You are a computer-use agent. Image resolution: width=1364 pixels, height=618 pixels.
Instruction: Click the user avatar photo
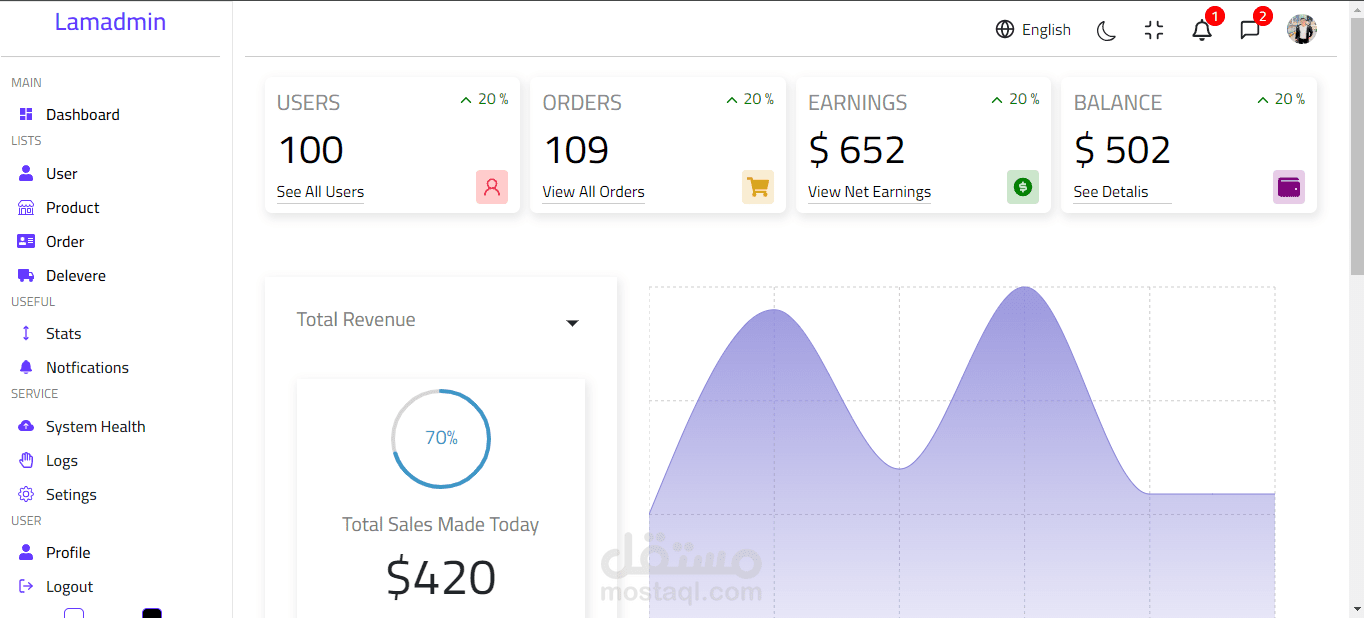pyautogui.click(x=1301, y=29)
